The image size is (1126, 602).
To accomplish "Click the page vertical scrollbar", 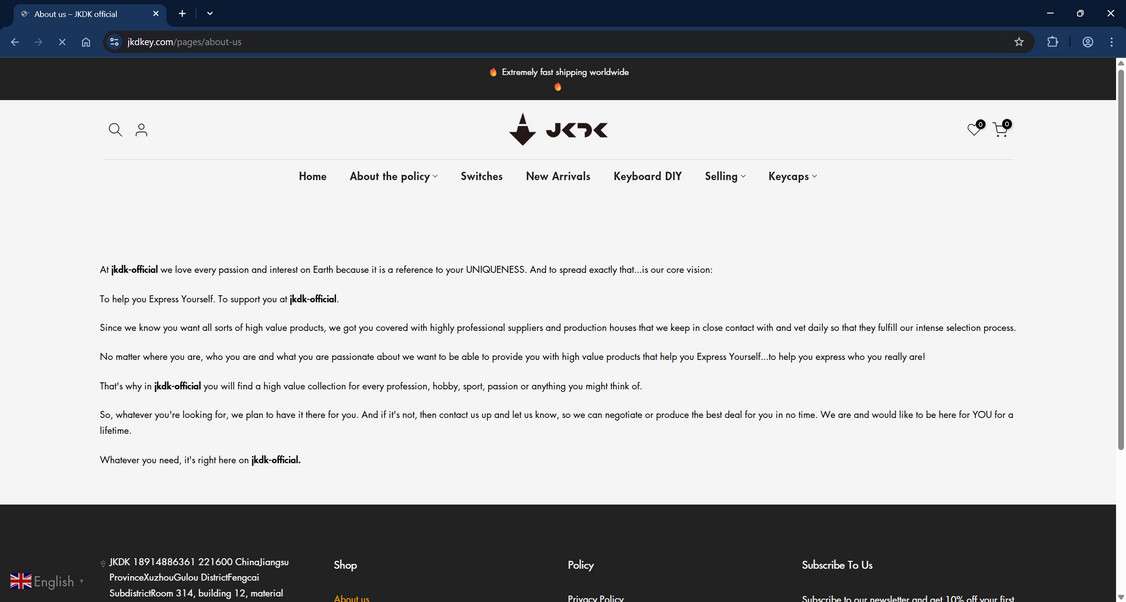I will 1120,259.
